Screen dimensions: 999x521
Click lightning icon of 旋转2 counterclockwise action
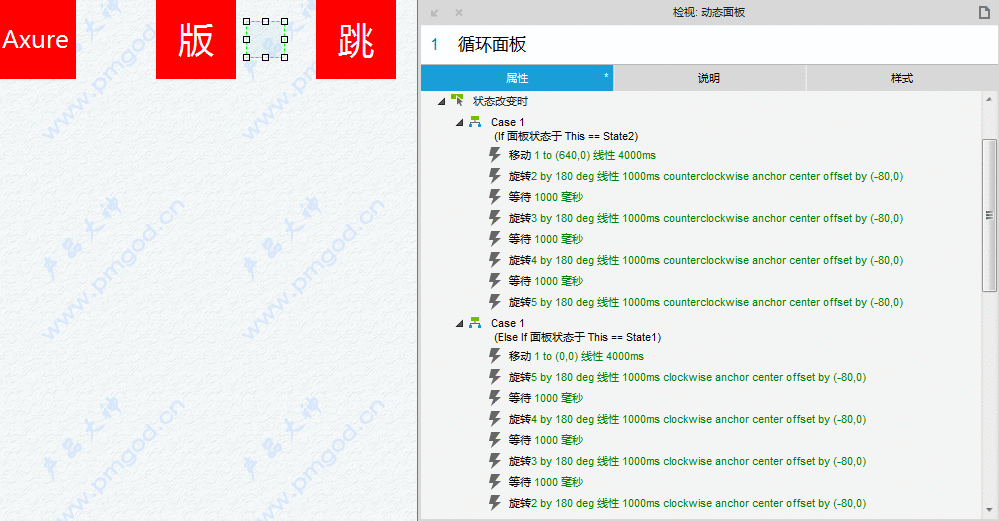495,176
